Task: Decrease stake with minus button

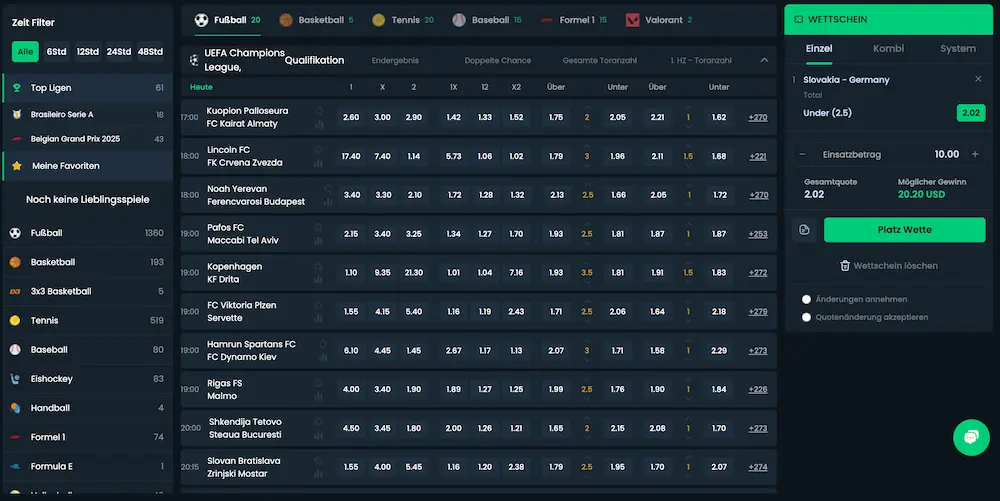Action: (802, 154)
